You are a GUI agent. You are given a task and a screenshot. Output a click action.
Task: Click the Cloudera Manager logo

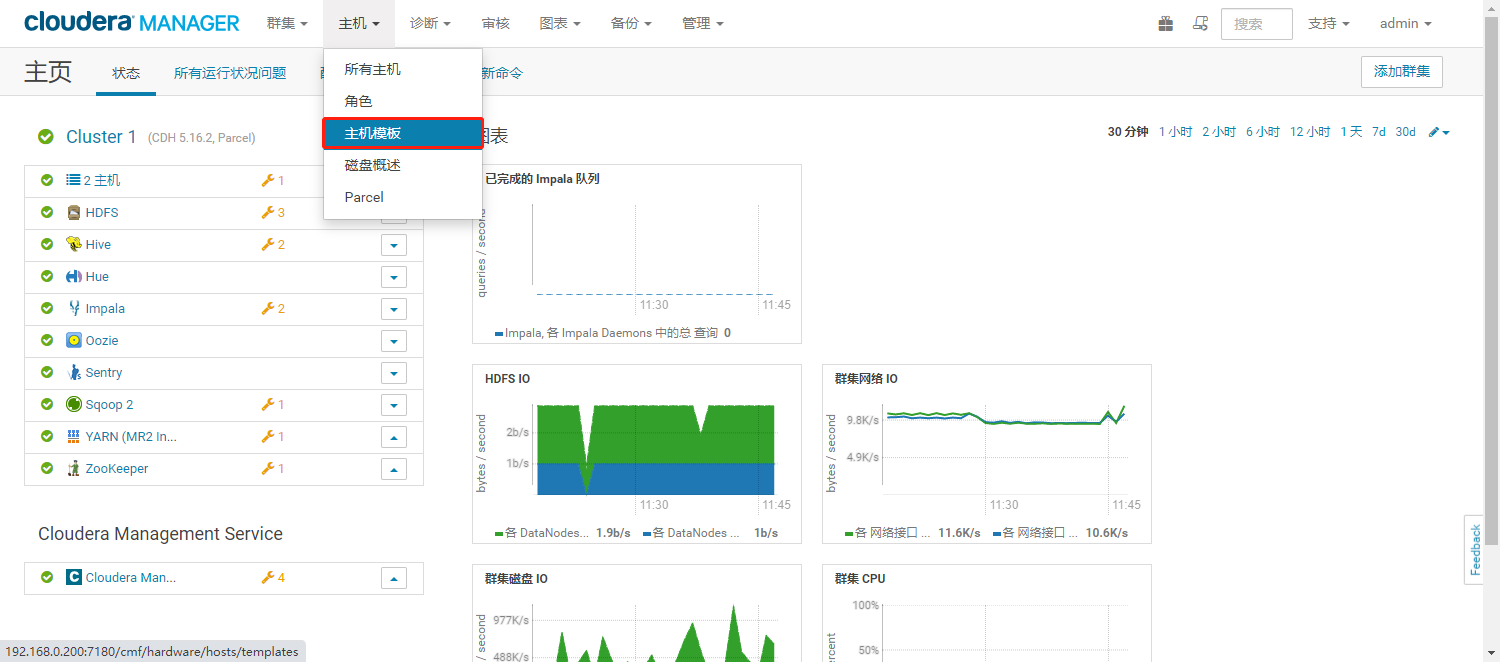(x=132, y=23)
